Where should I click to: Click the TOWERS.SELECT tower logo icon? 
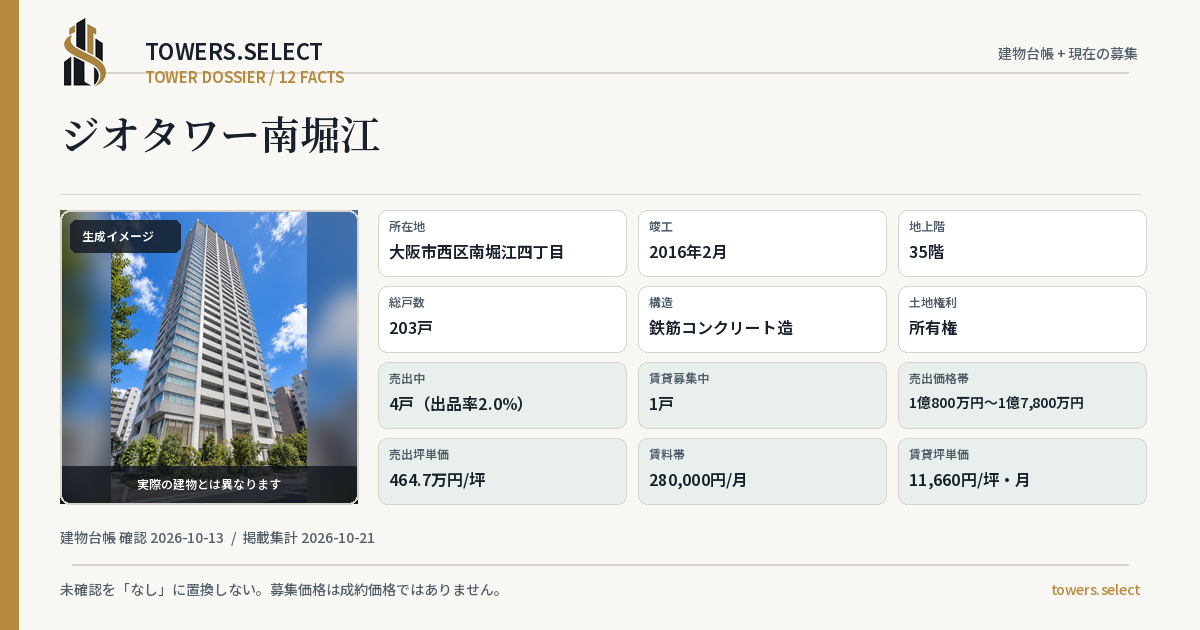(85, 52)
